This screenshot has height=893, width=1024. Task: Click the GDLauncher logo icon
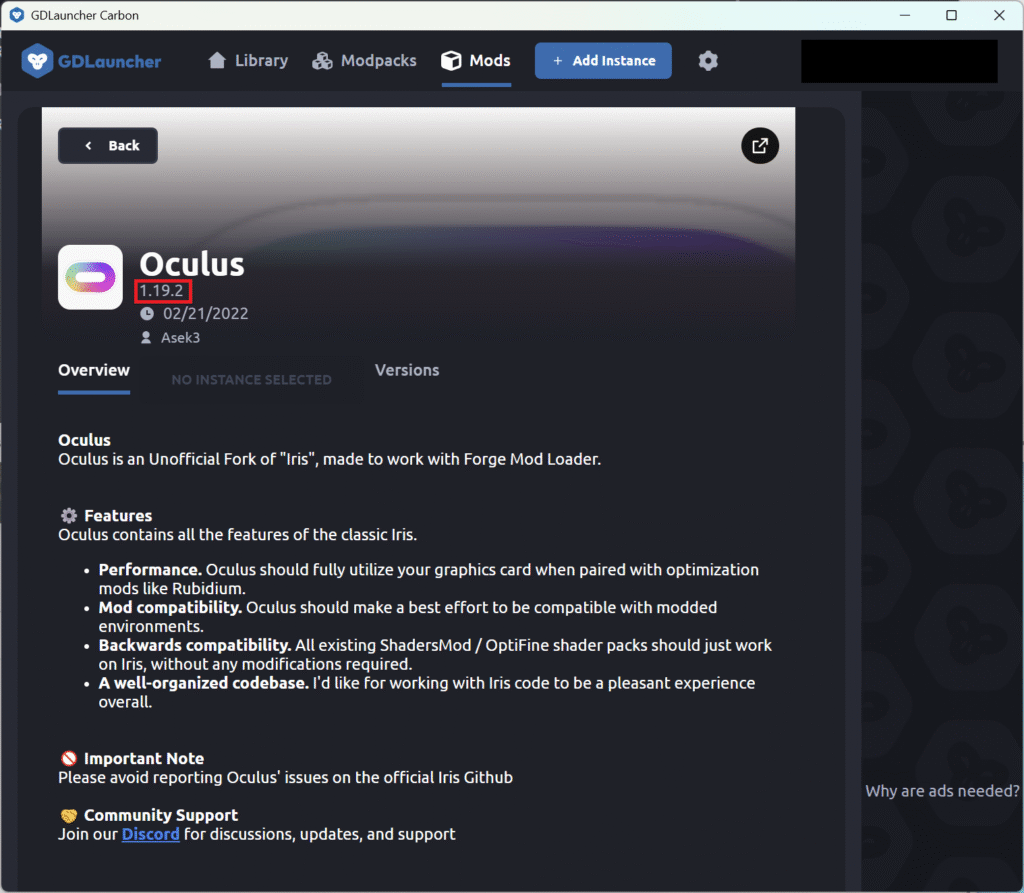37,61
